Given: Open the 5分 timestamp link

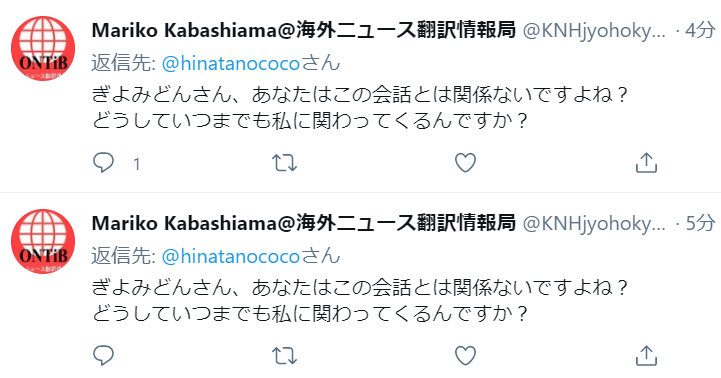Looking at the screenshot, I should click(x=700, y=224).
